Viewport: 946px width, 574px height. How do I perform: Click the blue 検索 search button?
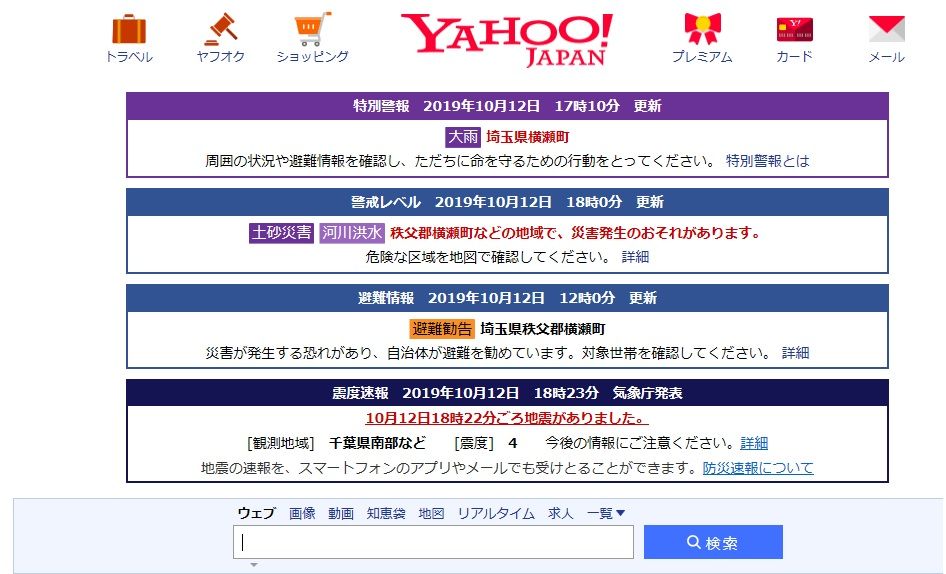point(713,542)
